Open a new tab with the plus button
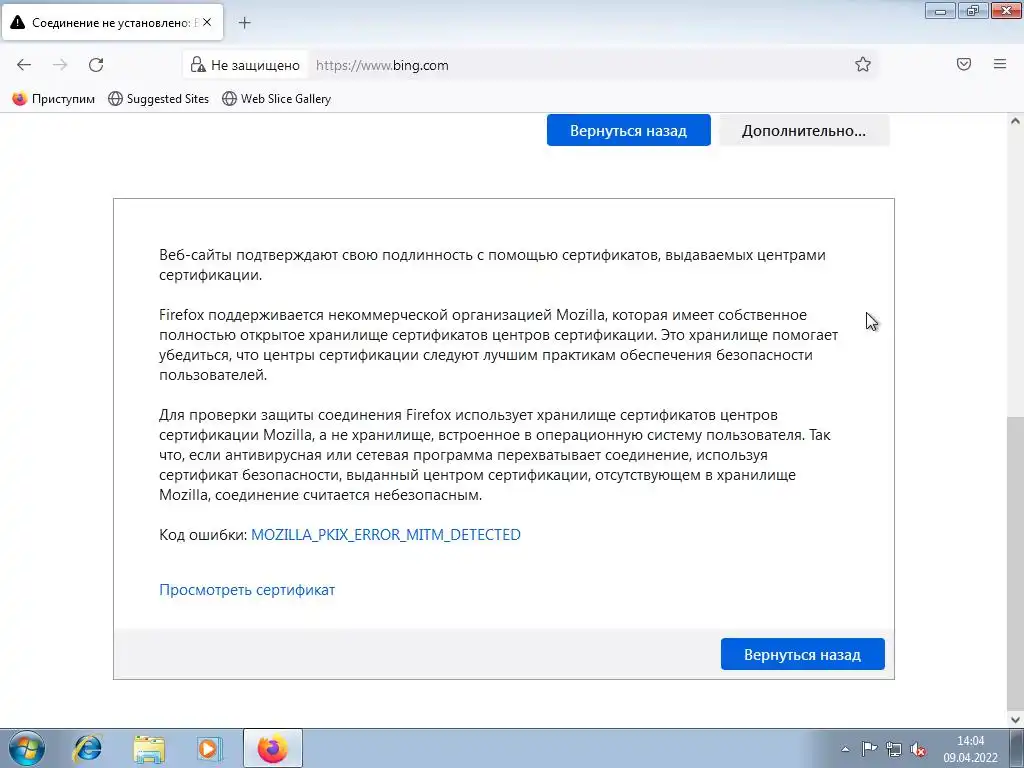Image resolution: width=1024 pixels, height=768 pixels. [x=244, y=23]
